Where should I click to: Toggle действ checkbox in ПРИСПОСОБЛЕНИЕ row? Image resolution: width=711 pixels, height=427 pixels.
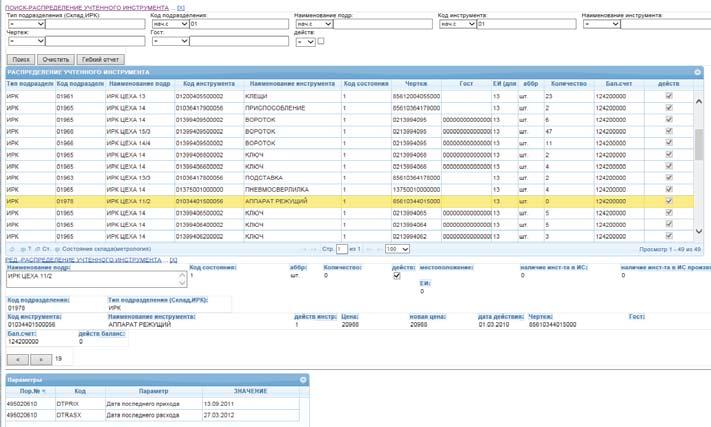click(669, 107)
